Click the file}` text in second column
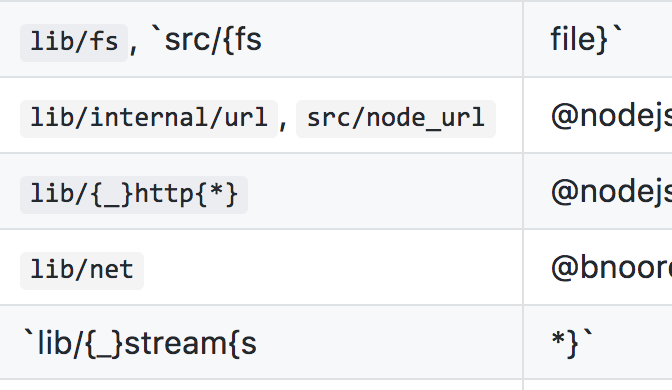The width and height of the screenshot is (672, 390). point(579,39)
